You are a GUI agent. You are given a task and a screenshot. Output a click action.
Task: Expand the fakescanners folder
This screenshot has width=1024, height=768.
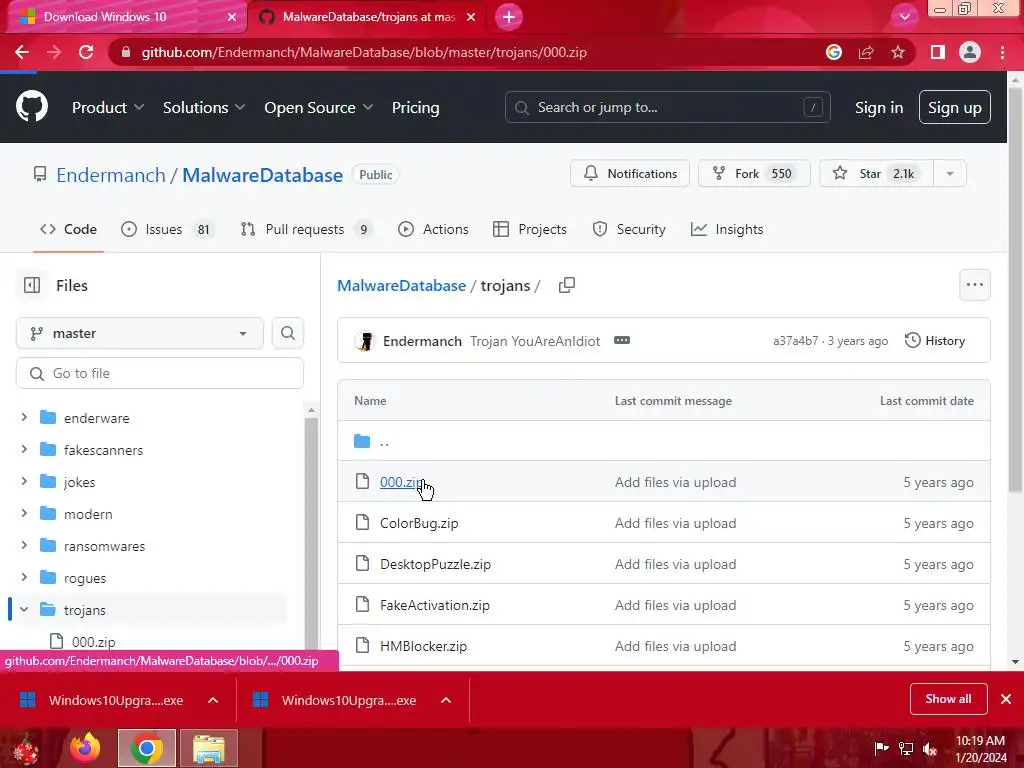coord(24,449)
